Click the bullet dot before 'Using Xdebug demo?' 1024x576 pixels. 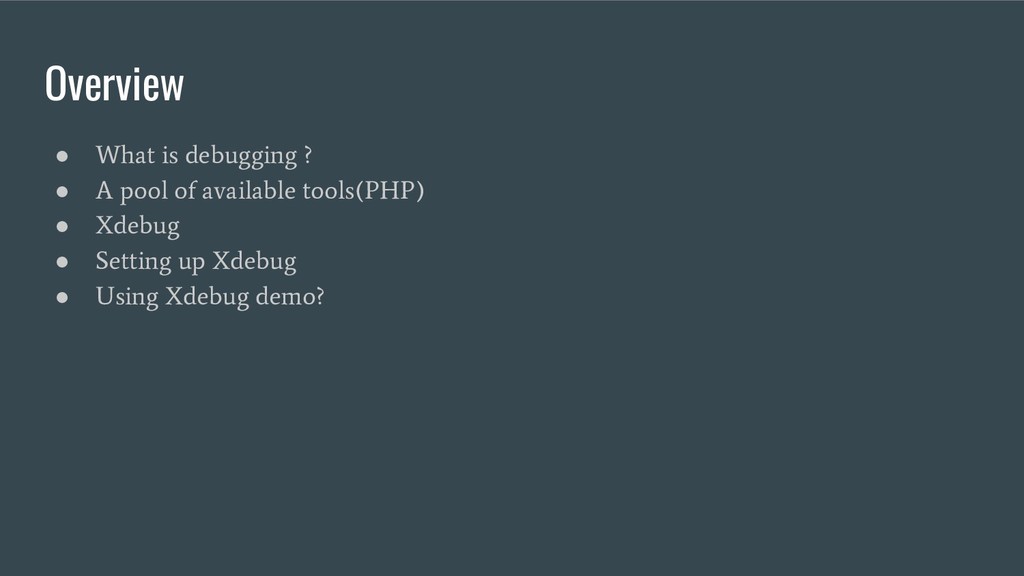point(62,297)
